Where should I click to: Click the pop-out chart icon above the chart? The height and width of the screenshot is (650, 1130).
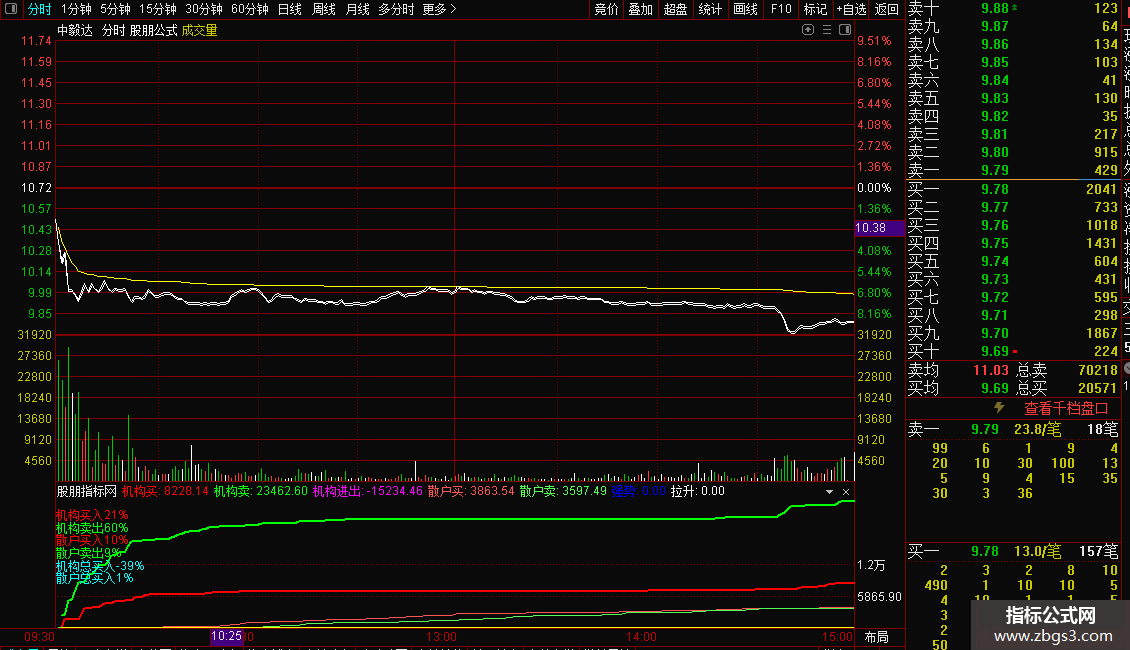(808, 30)
